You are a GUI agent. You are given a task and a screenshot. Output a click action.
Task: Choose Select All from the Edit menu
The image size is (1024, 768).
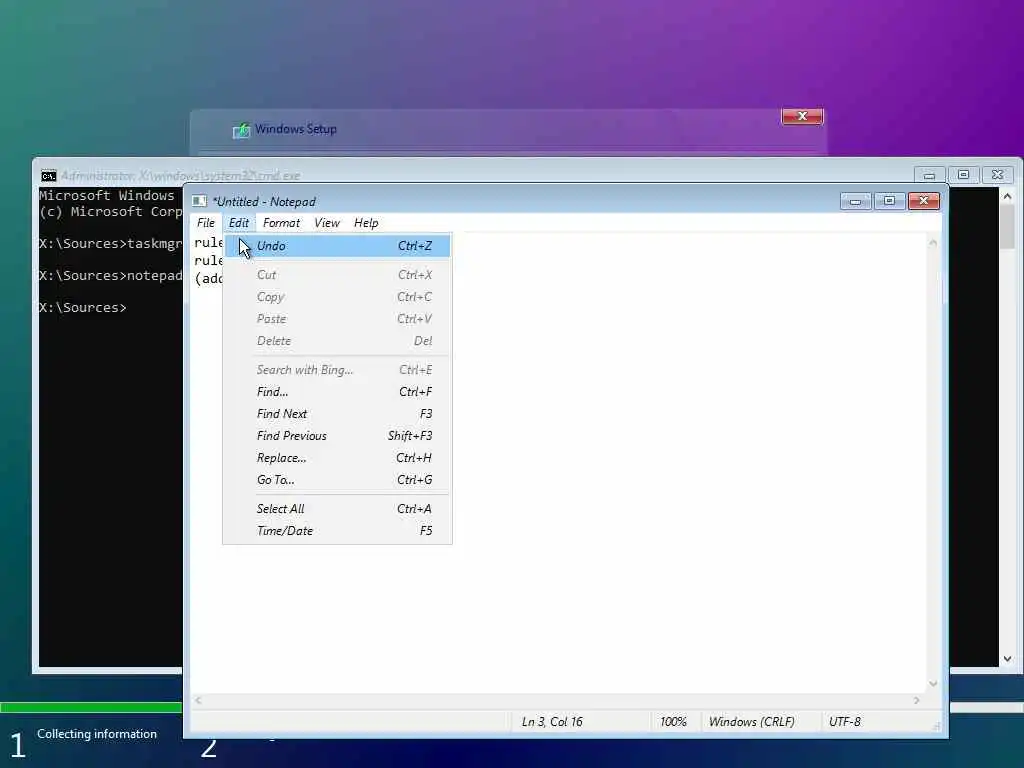[x=338, y=509]
